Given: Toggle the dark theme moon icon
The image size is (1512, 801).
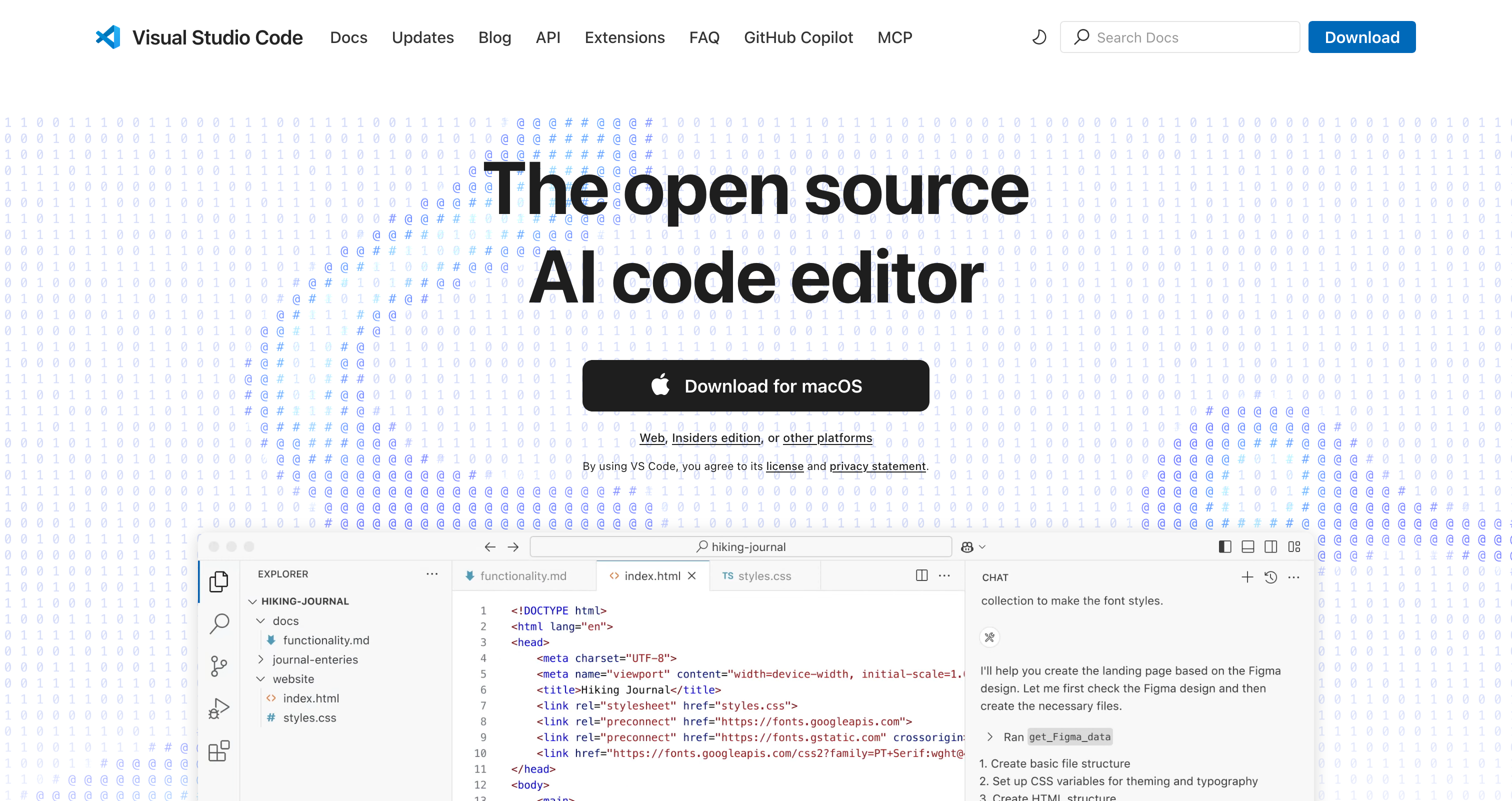Looking at the screenshot, I should (1039, 37).
